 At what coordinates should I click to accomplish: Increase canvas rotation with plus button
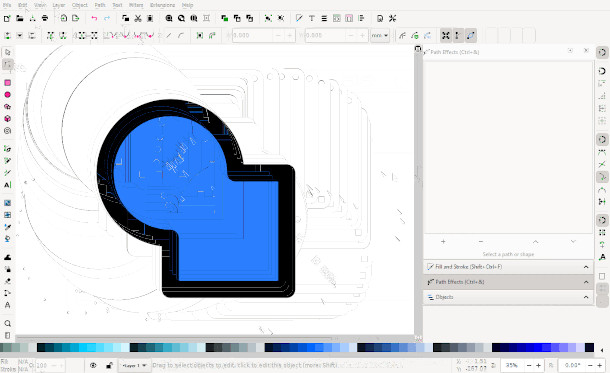(599, 366)
